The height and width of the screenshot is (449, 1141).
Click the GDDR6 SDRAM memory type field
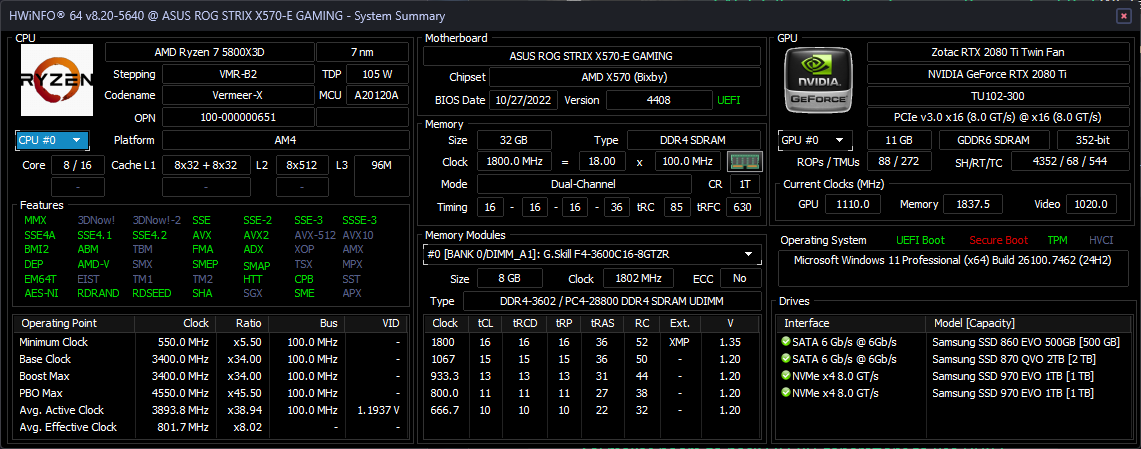pos(994,140)
